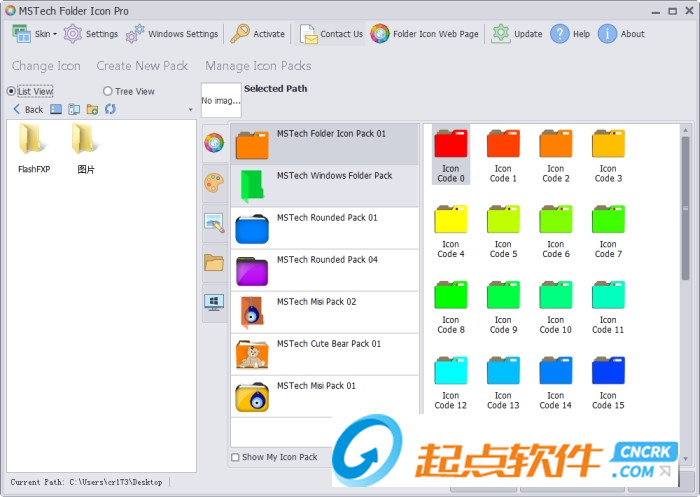This screenshot has height=497, width=700.
Task: Choose folder Icon Code 1
Action: point(503,155)
